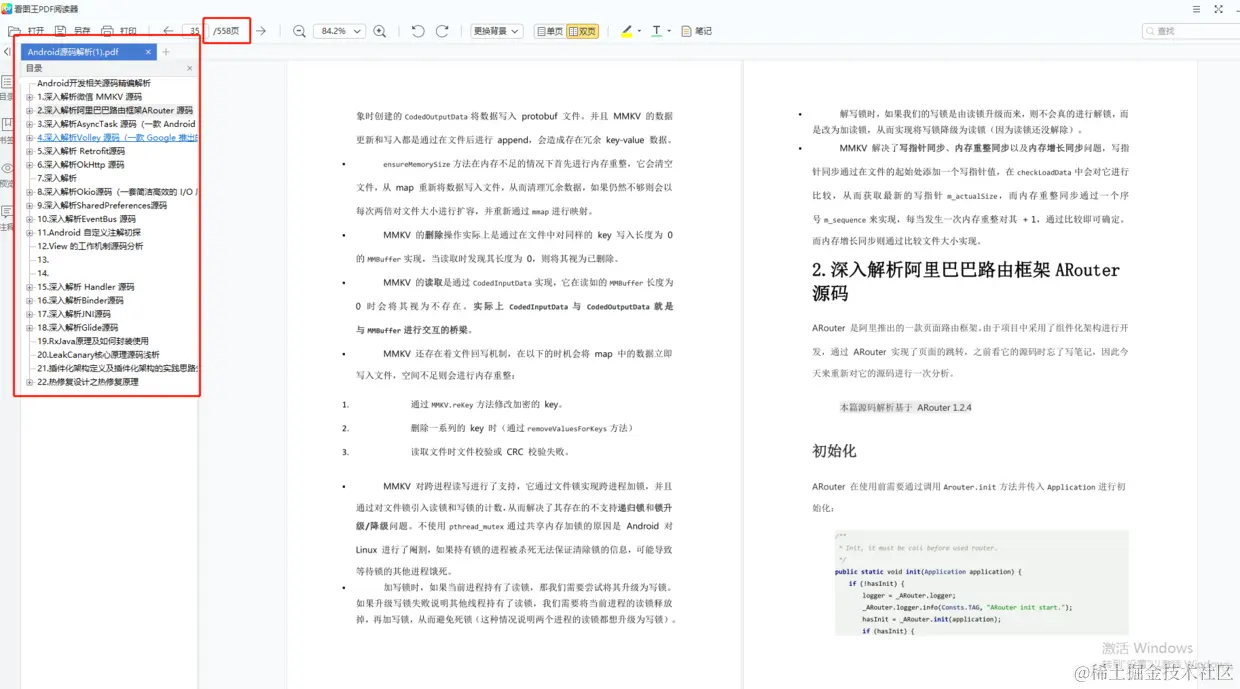Click the 初始化 heading in document
This screenshot has height=689, width=1240.
point(834,451)
